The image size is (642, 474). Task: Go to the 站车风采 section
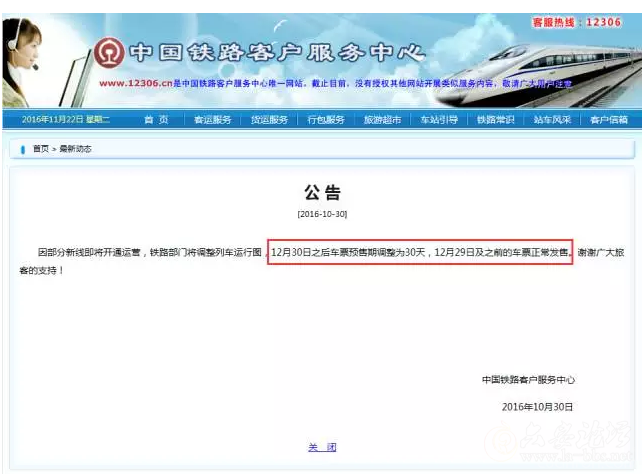click(x=552, y=120)
